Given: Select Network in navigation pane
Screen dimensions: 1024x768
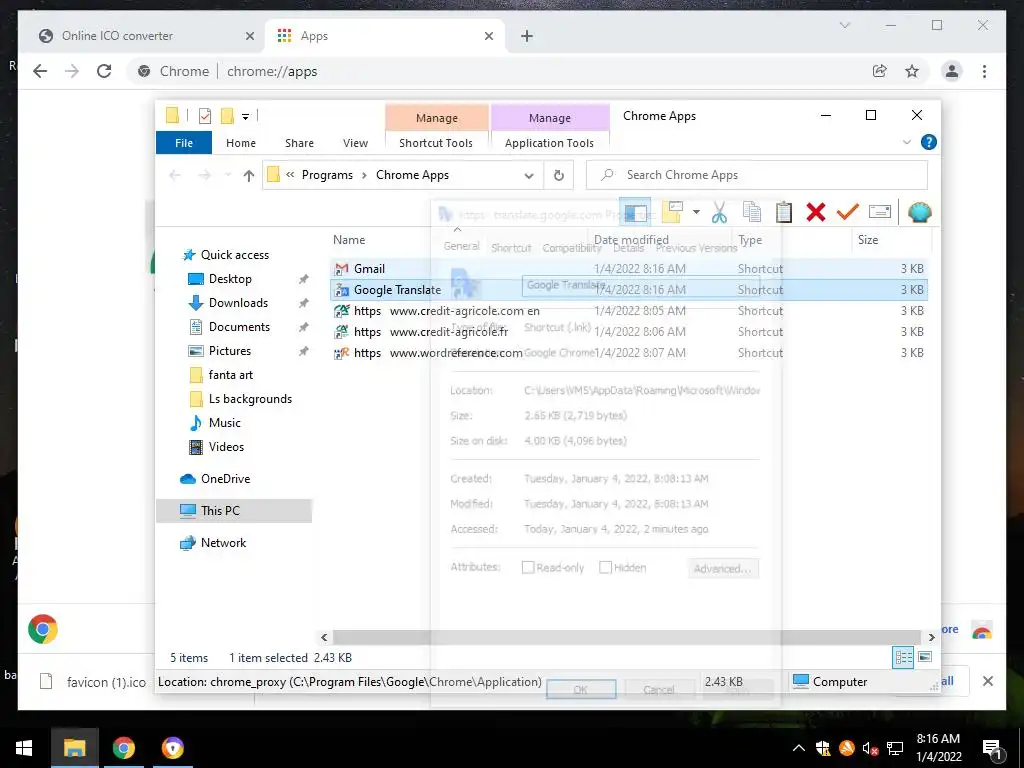Looking at the screenshot, I should (223, 543).
